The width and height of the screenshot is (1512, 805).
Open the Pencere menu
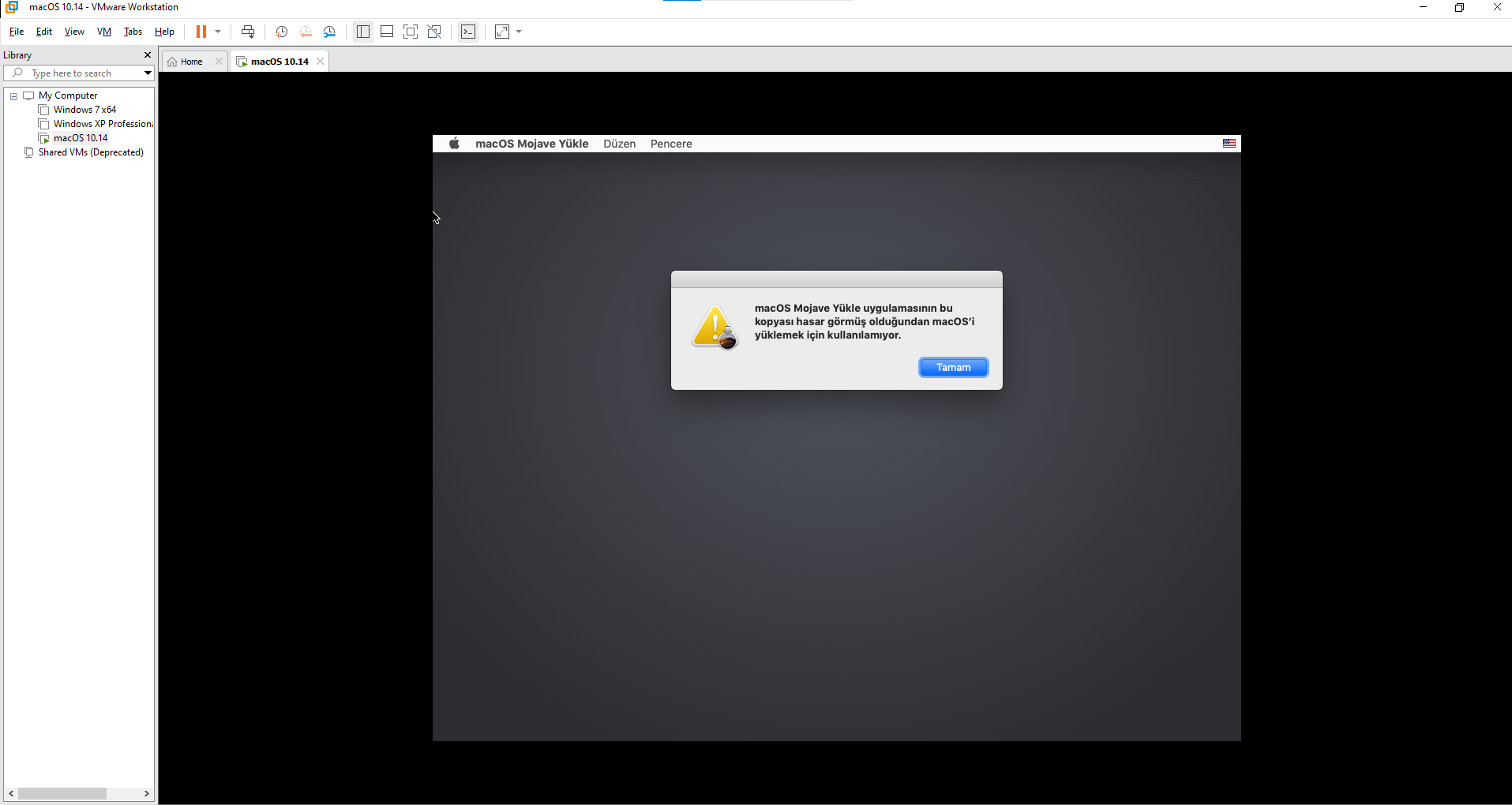pyautogui.click(x=671, y=144)
